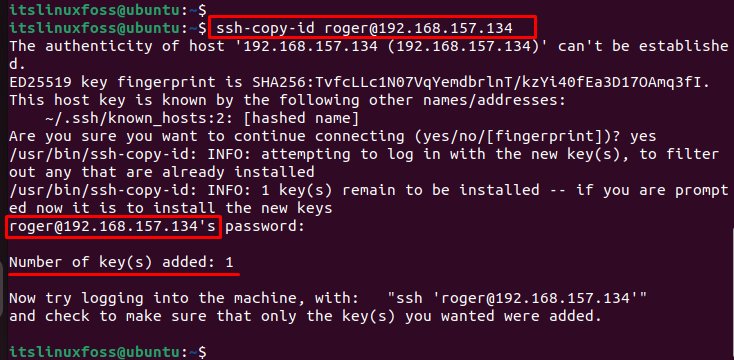The height and width of the screenshot is (360, 734).
Task: Click 'ed now it is to install the new keys'
Action: point(171,208)
